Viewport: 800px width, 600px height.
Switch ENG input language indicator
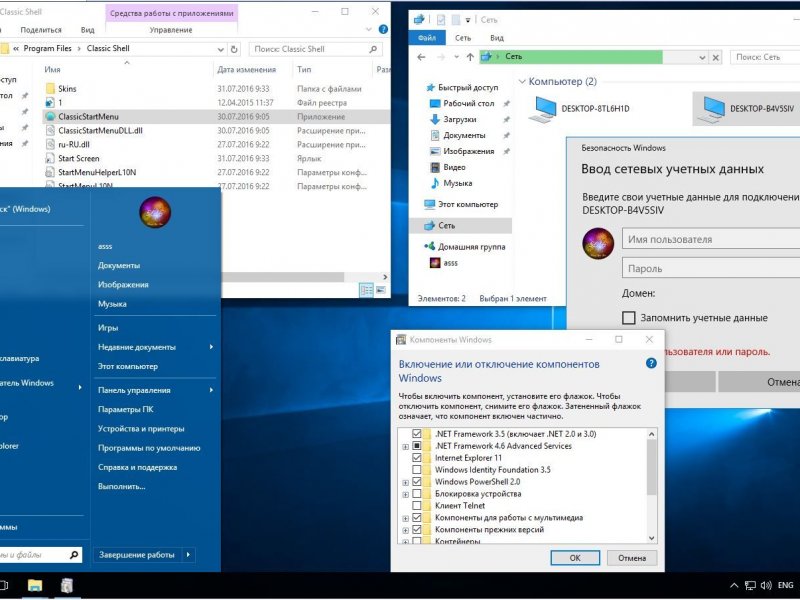[x=786, y=585]
